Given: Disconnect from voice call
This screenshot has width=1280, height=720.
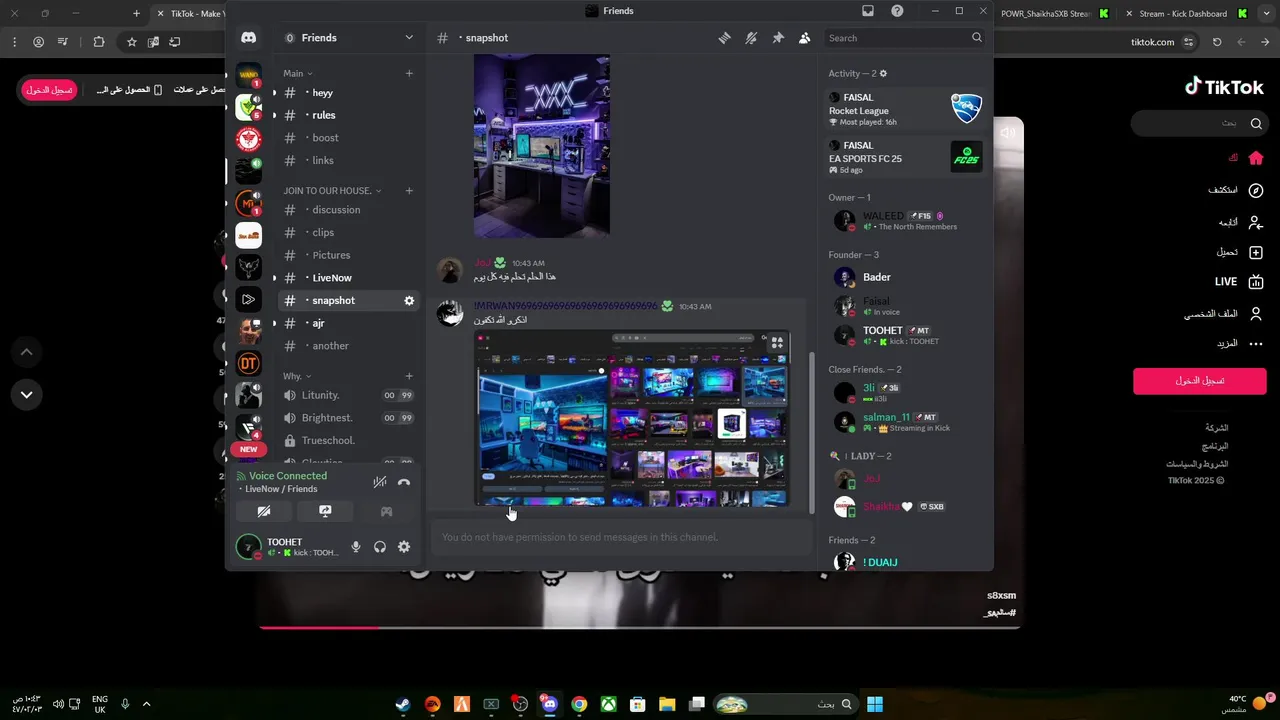Looking at the screenshot, I should [404, 482].
